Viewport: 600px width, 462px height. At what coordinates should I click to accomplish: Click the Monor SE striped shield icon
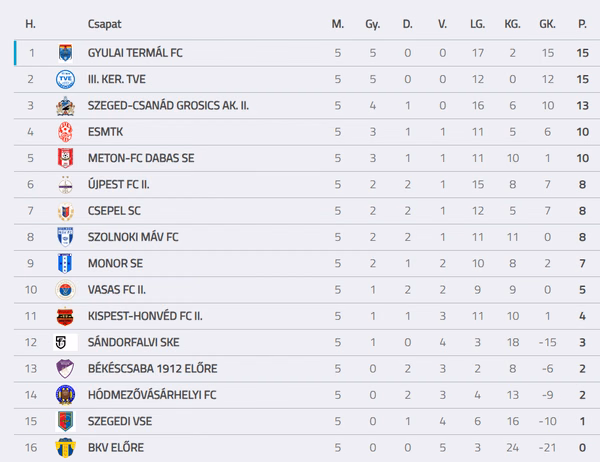click(65, 263)
